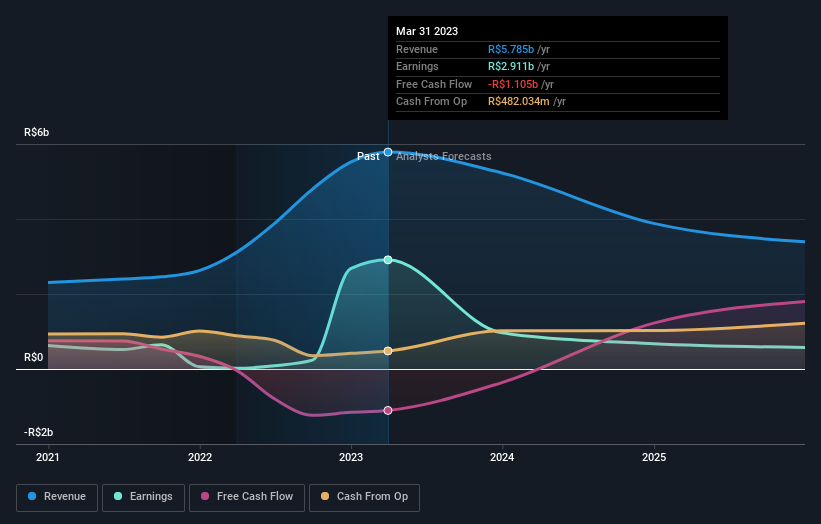Click the 2021 x-axis label
821x524 pixels.
(48, 458)
